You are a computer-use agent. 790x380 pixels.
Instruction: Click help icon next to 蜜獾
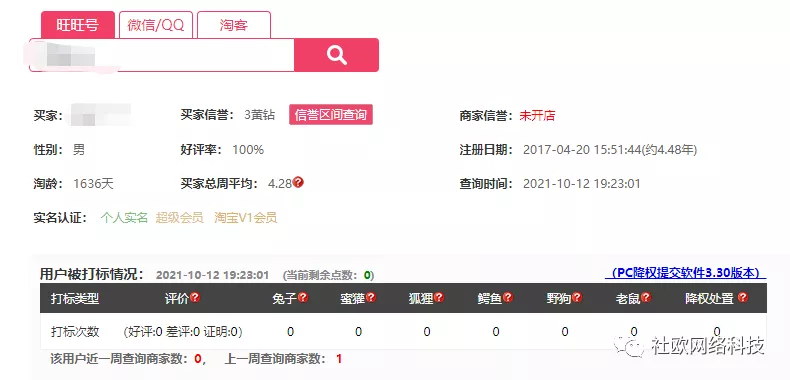(371, 297)
